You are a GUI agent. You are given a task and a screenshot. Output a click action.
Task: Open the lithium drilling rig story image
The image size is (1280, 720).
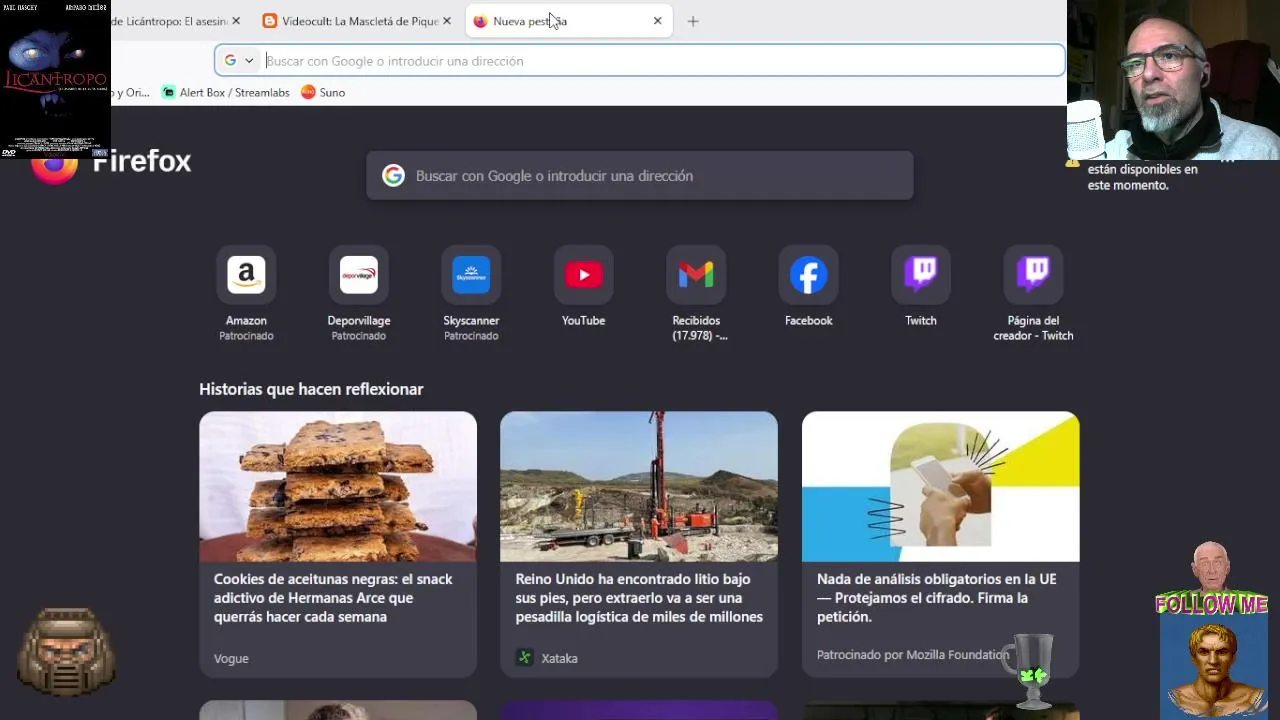coord(639,487)
